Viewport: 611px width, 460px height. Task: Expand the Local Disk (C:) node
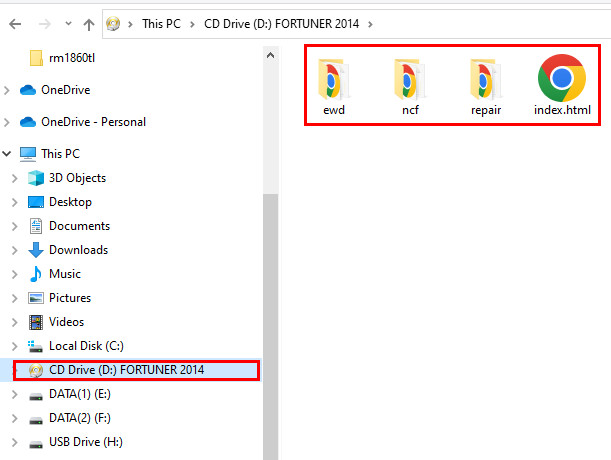pos(15,347)
